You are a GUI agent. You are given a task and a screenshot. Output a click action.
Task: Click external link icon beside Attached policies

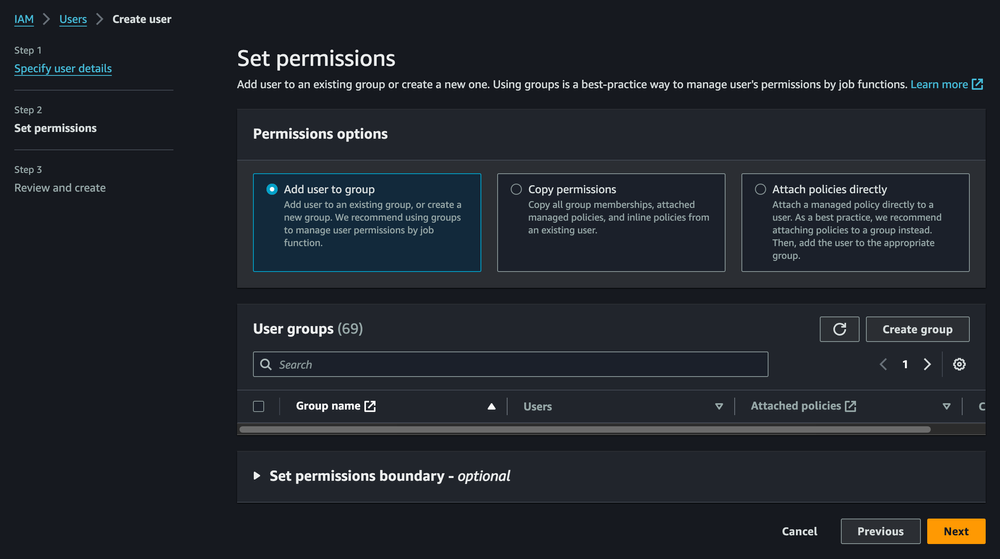coord(850,406)
